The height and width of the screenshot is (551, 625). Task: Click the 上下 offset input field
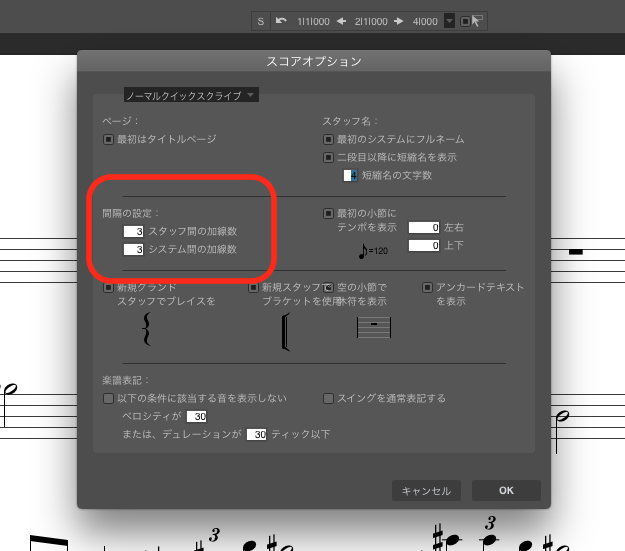pyautogui.click(x=424, y=246)
